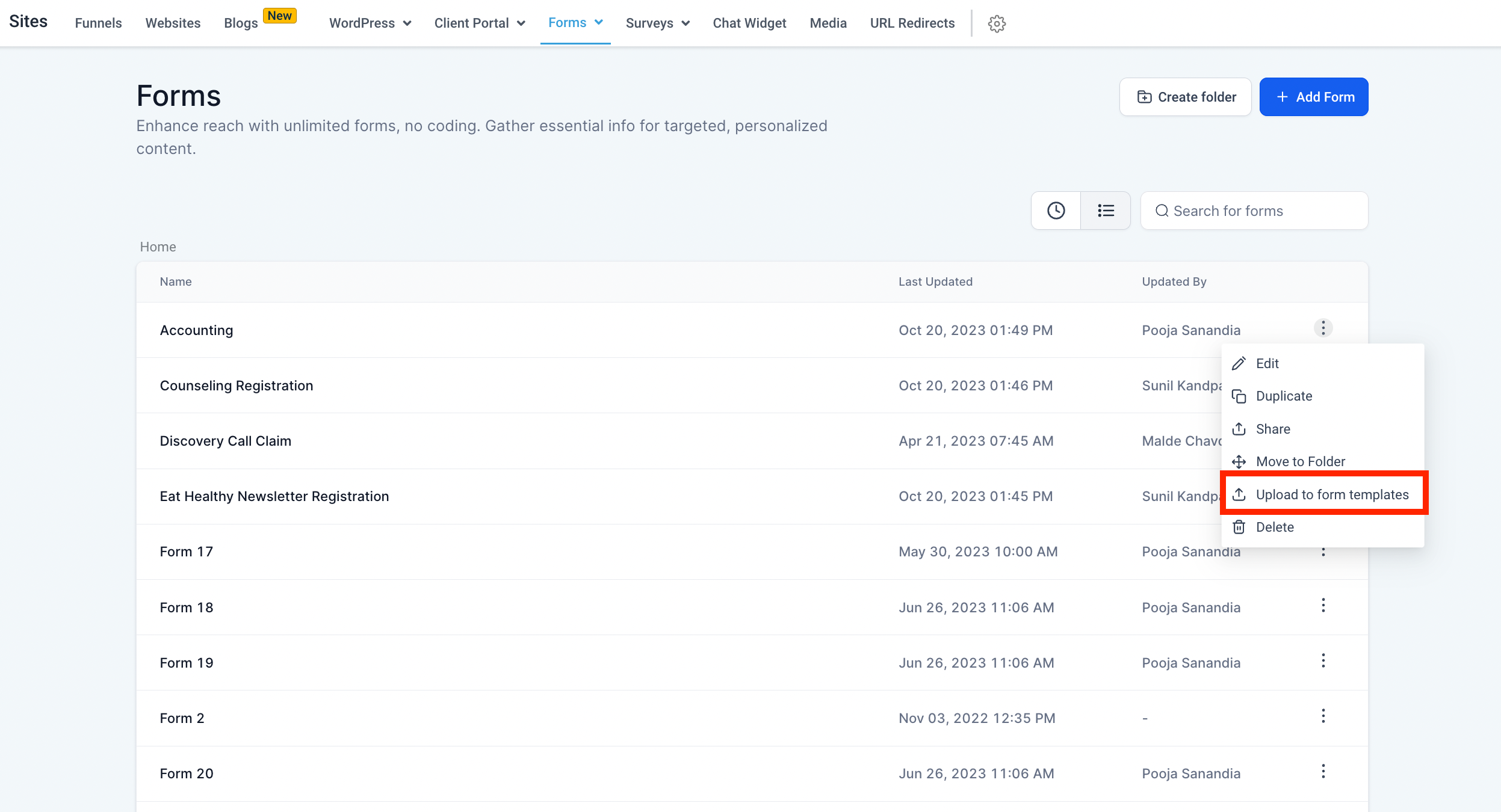Image resolution: width=1501 pixels, height=812 pixels.
Task: Click the Updated By column header
Action: 1174,281
